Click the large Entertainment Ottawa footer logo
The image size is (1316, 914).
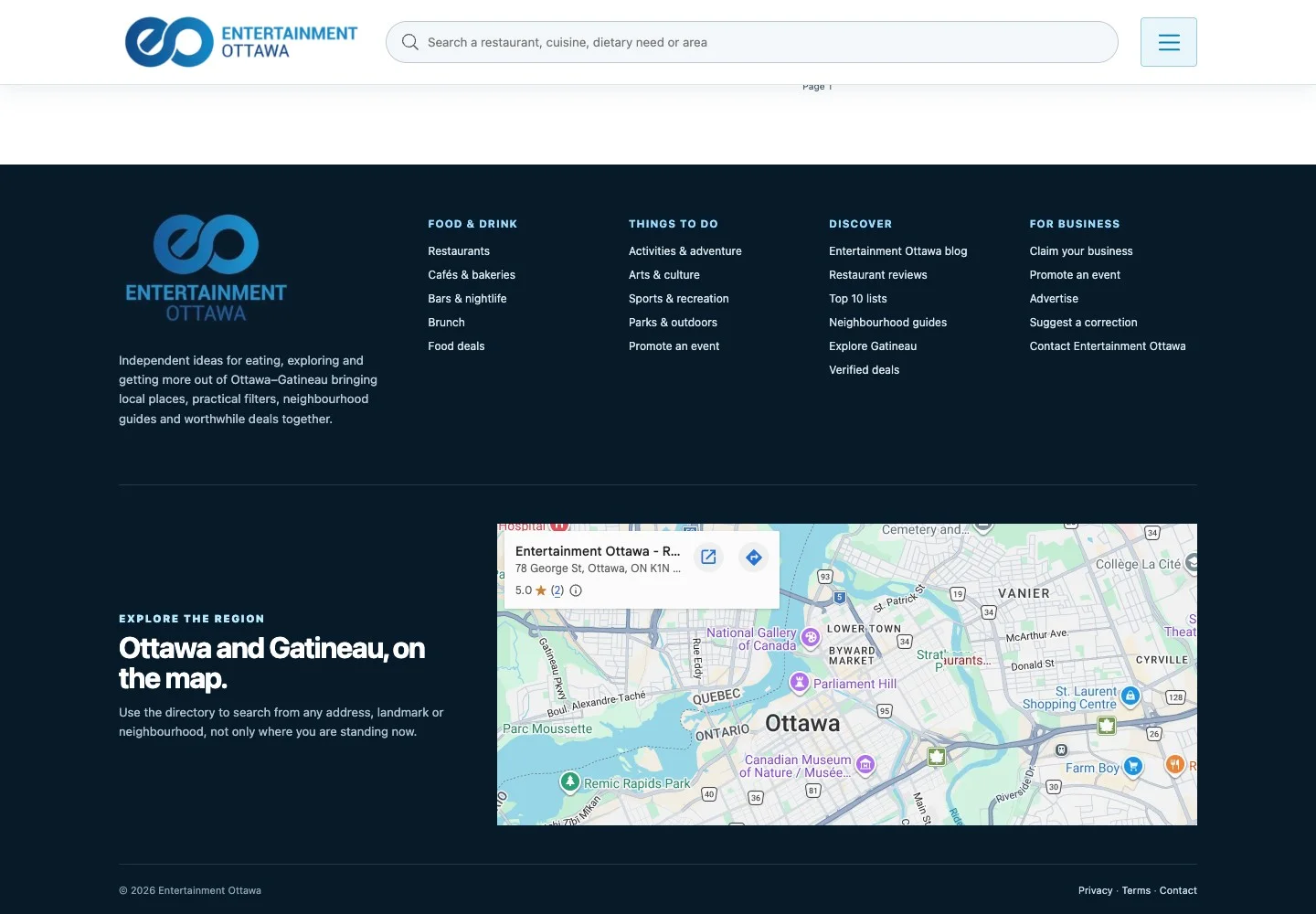point(207,269)
